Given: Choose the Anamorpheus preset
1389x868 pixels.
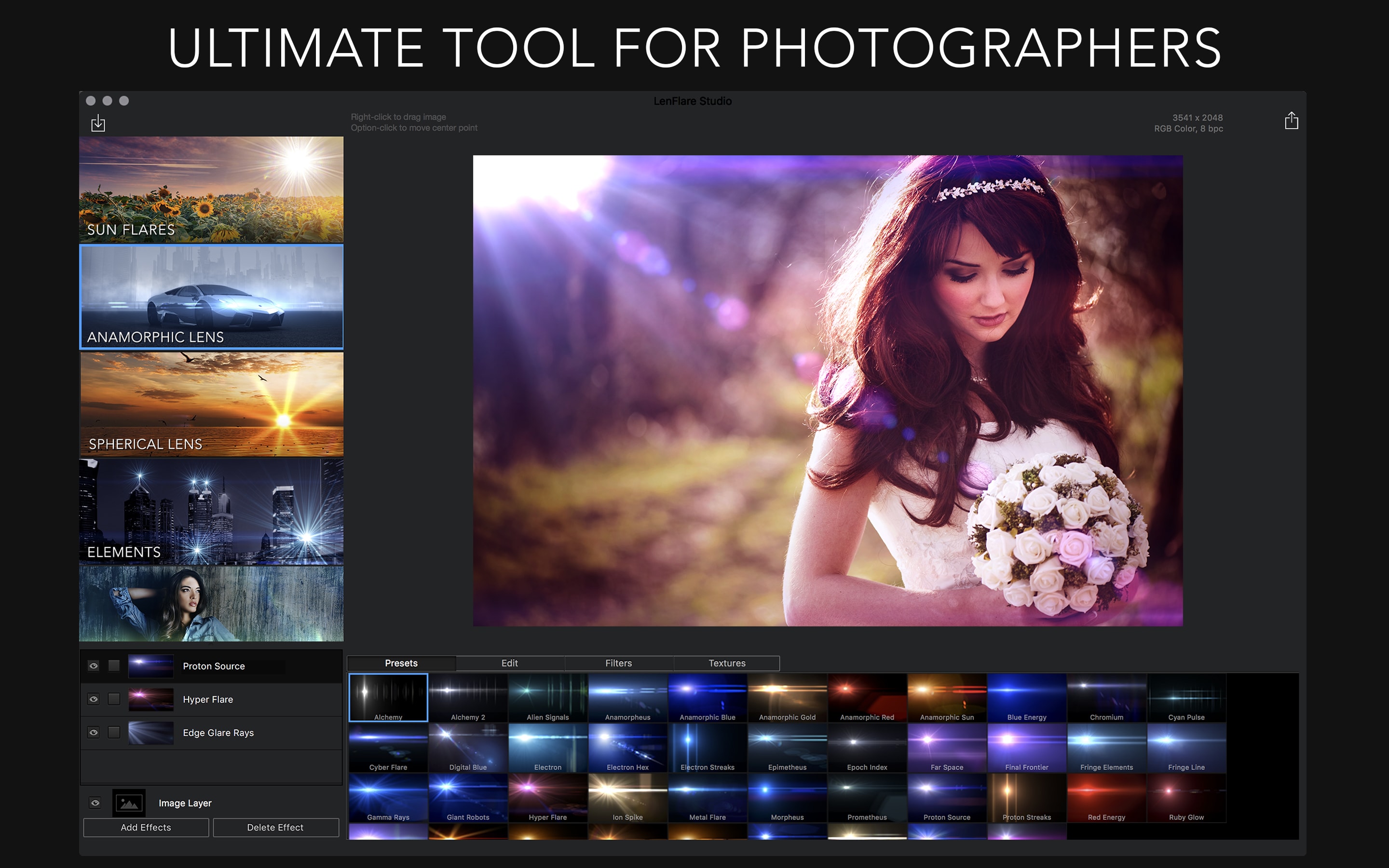Looking at the screenshot, I should [627, 697].
